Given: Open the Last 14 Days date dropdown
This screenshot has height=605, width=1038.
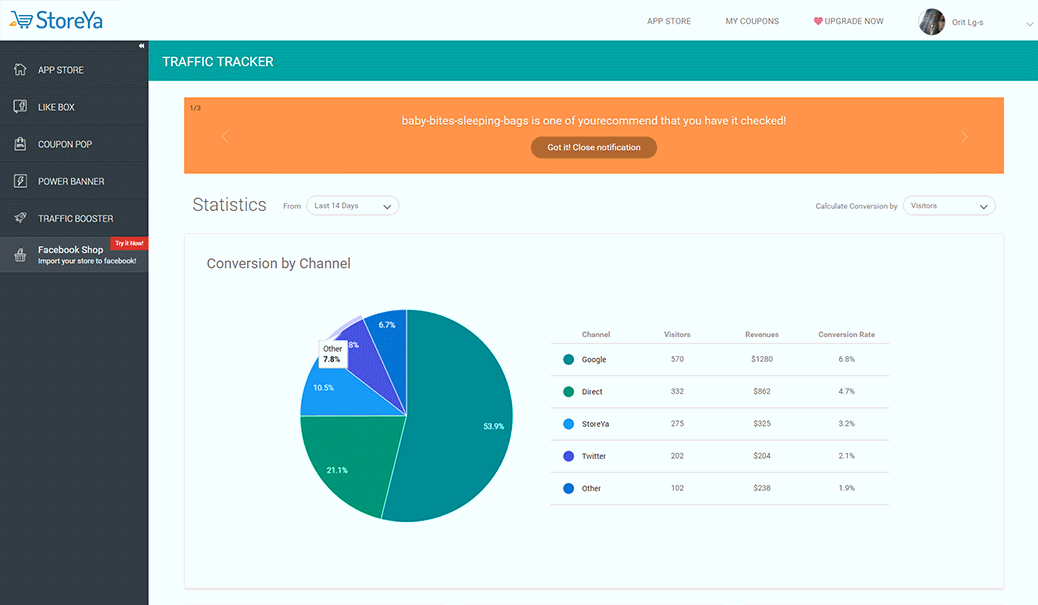Looking at the screenshot, I should tap(352, 206).
